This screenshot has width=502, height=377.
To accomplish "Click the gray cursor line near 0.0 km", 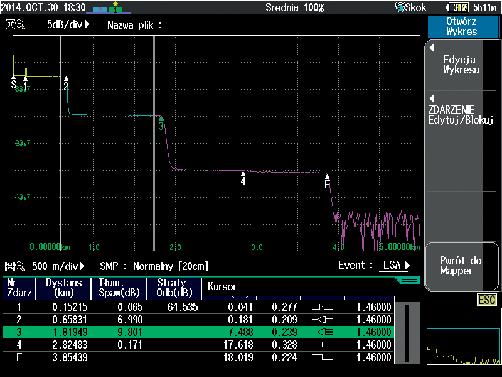I will (60, 143).
